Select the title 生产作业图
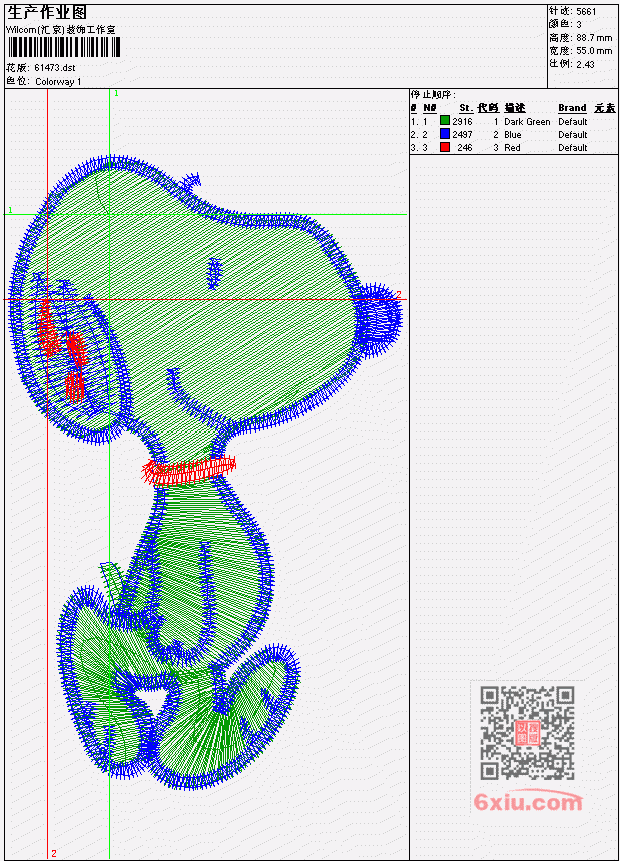 47,12
